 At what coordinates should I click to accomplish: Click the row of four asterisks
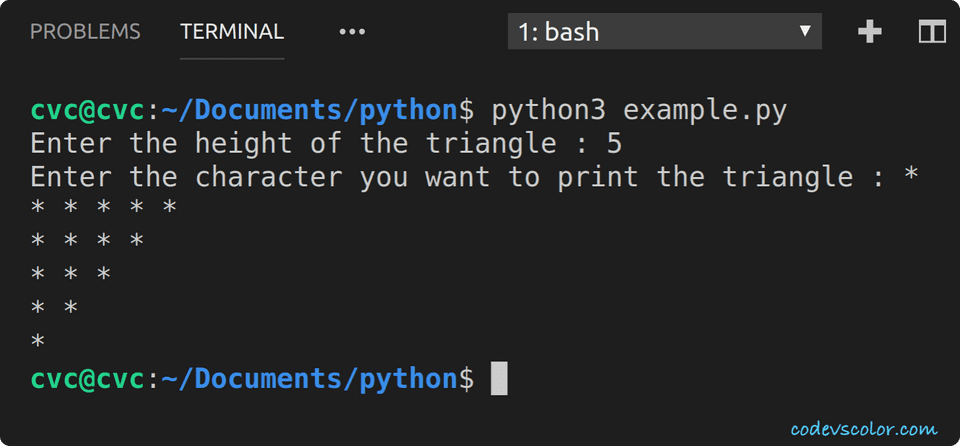click(x=87, y=243)
